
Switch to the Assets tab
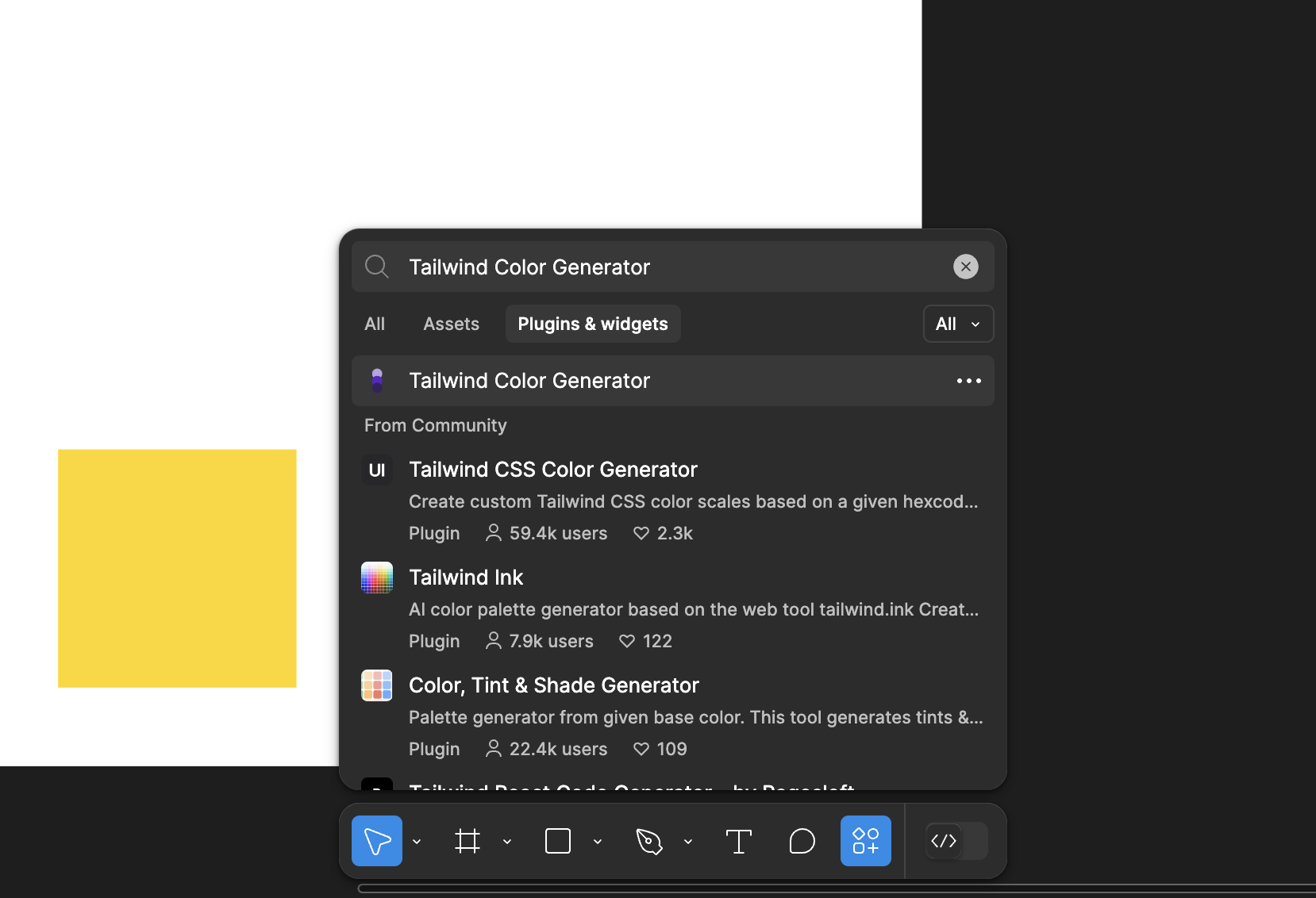pos(451,324)
